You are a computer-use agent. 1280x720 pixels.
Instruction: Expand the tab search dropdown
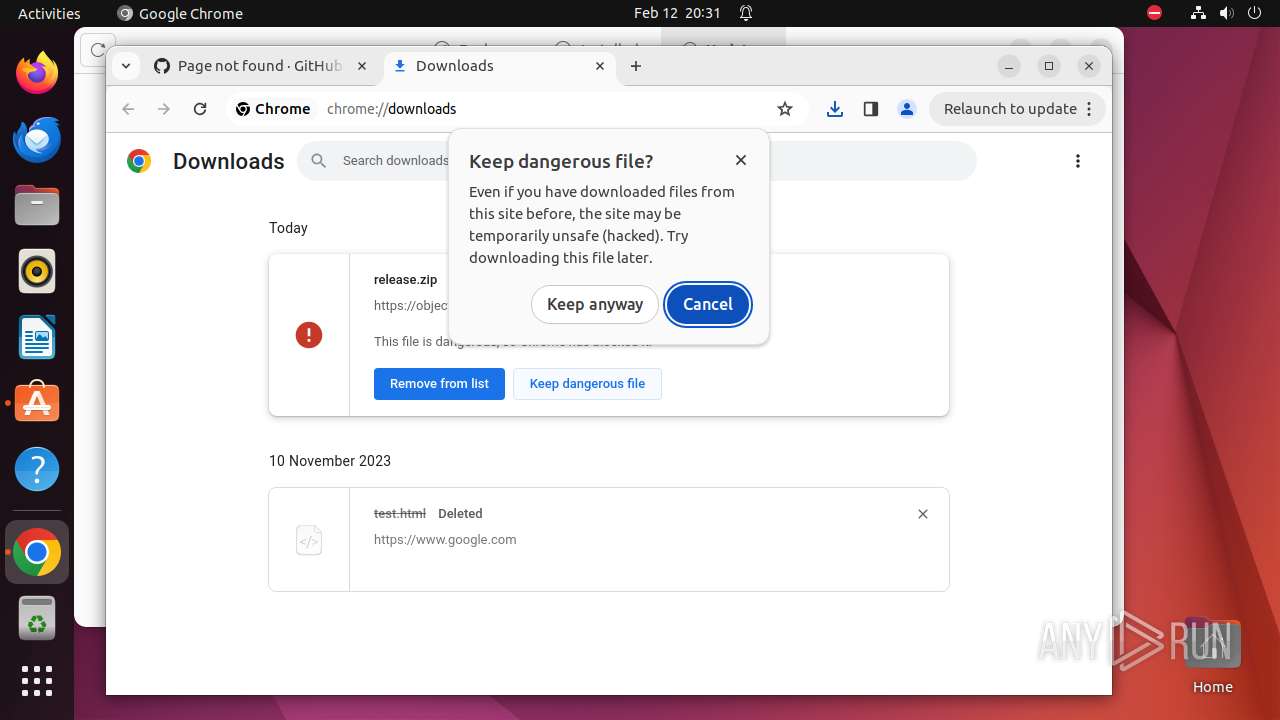click(x=125, y=66)
